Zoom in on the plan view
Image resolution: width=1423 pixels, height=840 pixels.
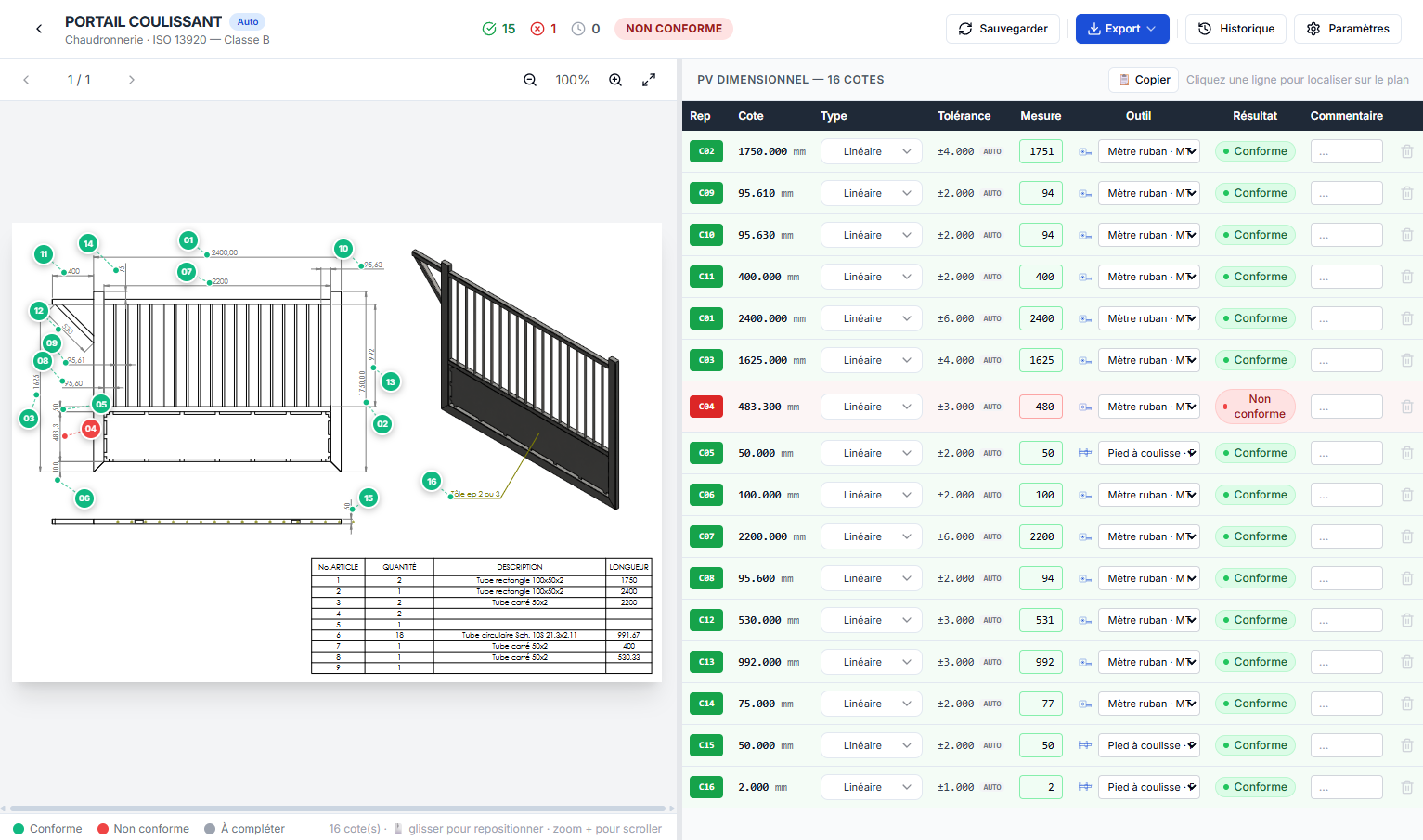click(x=615, y=80)
